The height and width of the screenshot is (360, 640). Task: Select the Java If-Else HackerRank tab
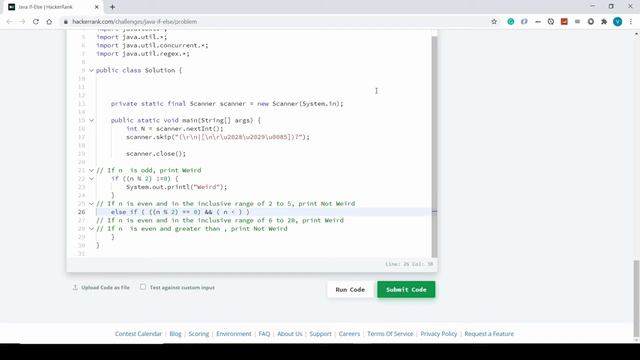53,7
